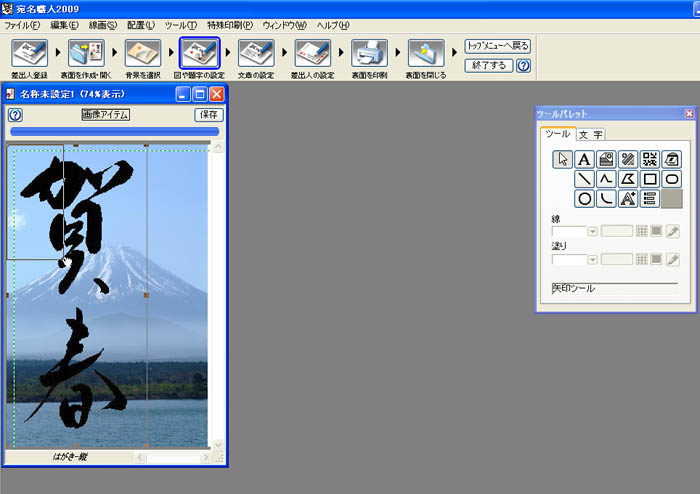The image size is (700, 494).
Task: Select the rounded rectangle tool
Action: [x=672, y=179]
